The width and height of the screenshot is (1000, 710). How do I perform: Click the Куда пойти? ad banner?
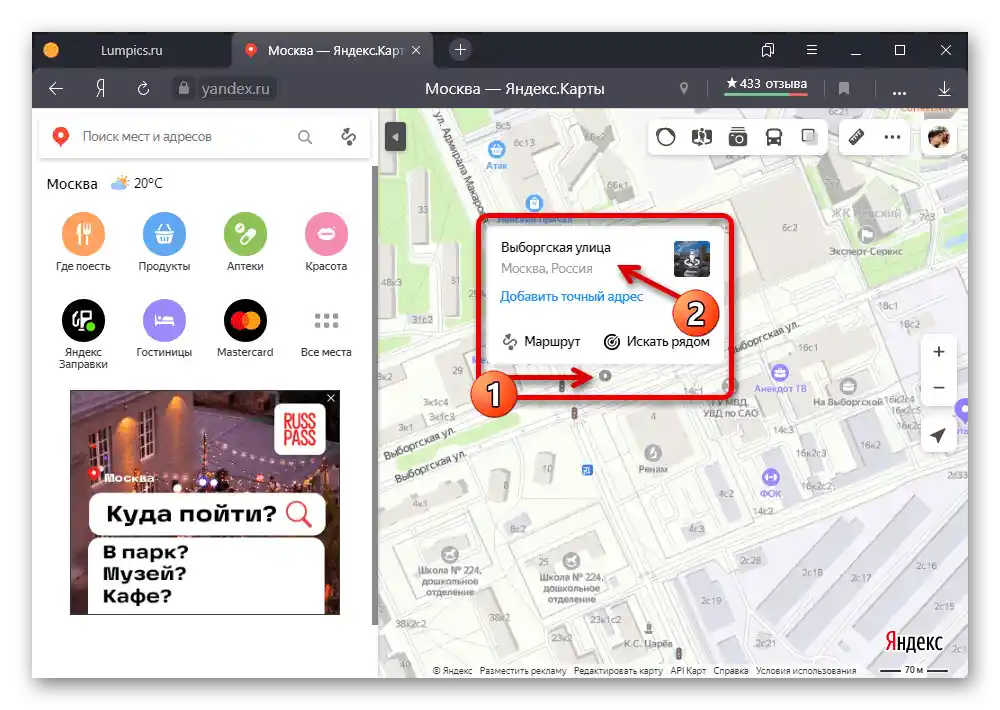click(x=207, y=514)
